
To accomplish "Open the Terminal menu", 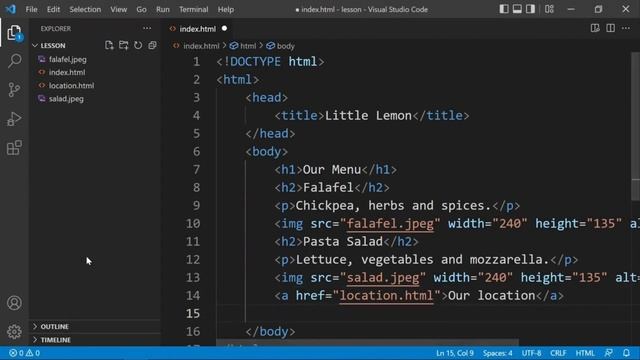I will click(193, 9).
